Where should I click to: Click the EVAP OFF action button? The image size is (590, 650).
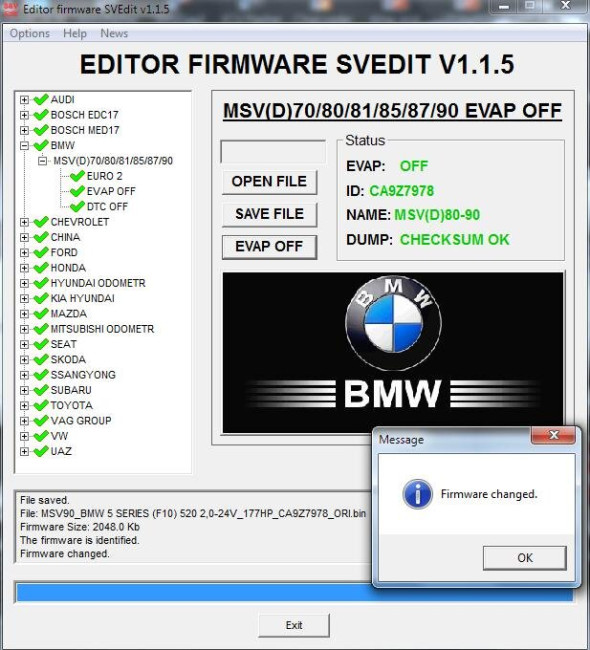[x=270, y=247]
